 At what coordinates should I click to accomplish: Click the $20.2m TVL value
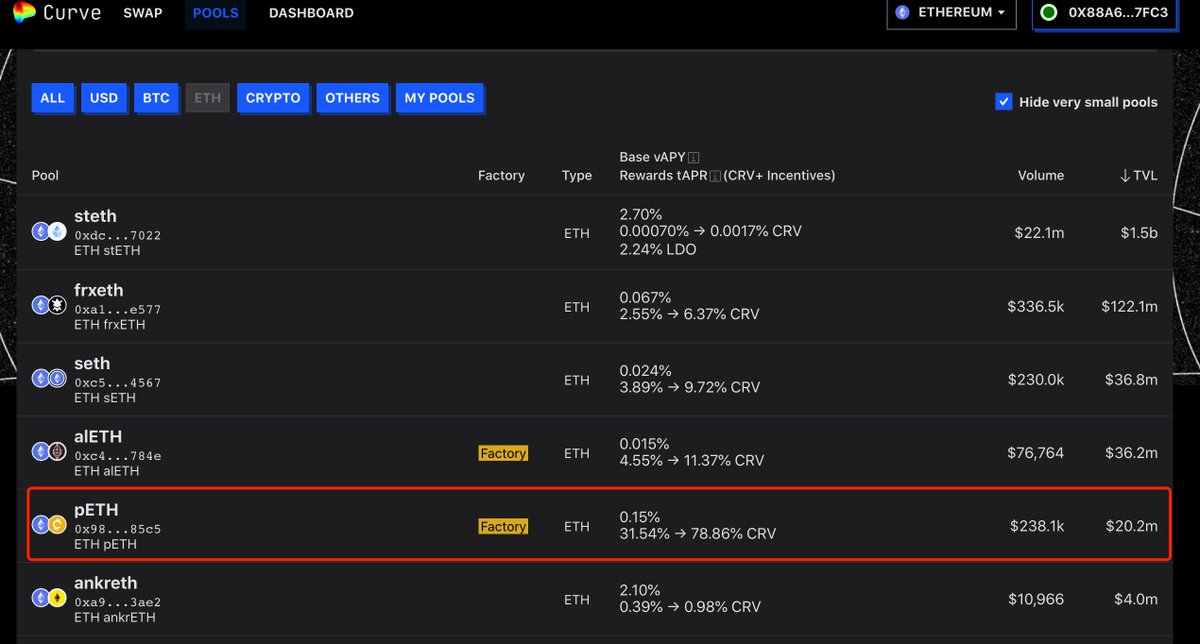(x=1132, y=526)
